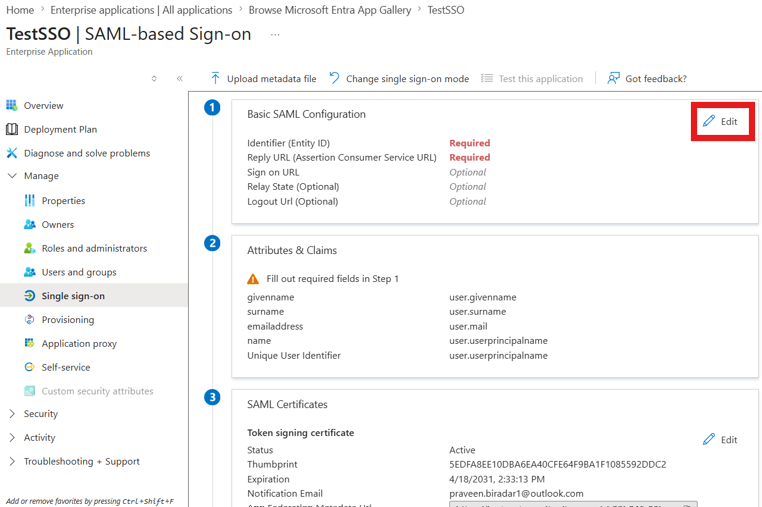The height and width of the screenshot is (507, 762).
Task: Go to Home in the breadcrumb
Action: click(x=20, y=10)
